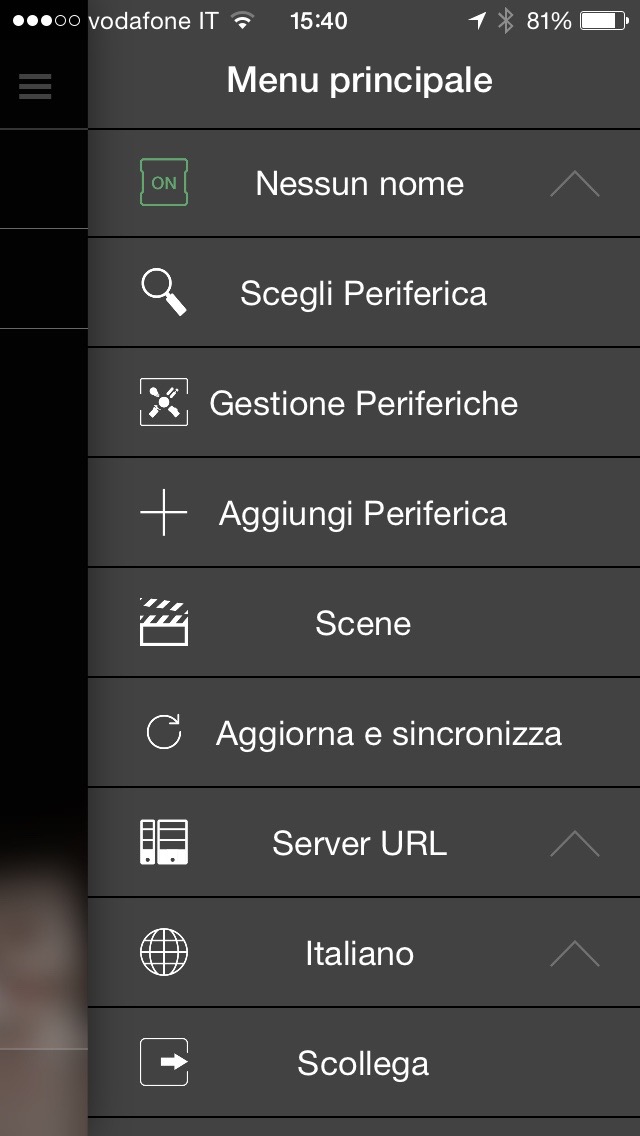
Task: Collapse the Nessun nome chevron
Action: (575, 184)
